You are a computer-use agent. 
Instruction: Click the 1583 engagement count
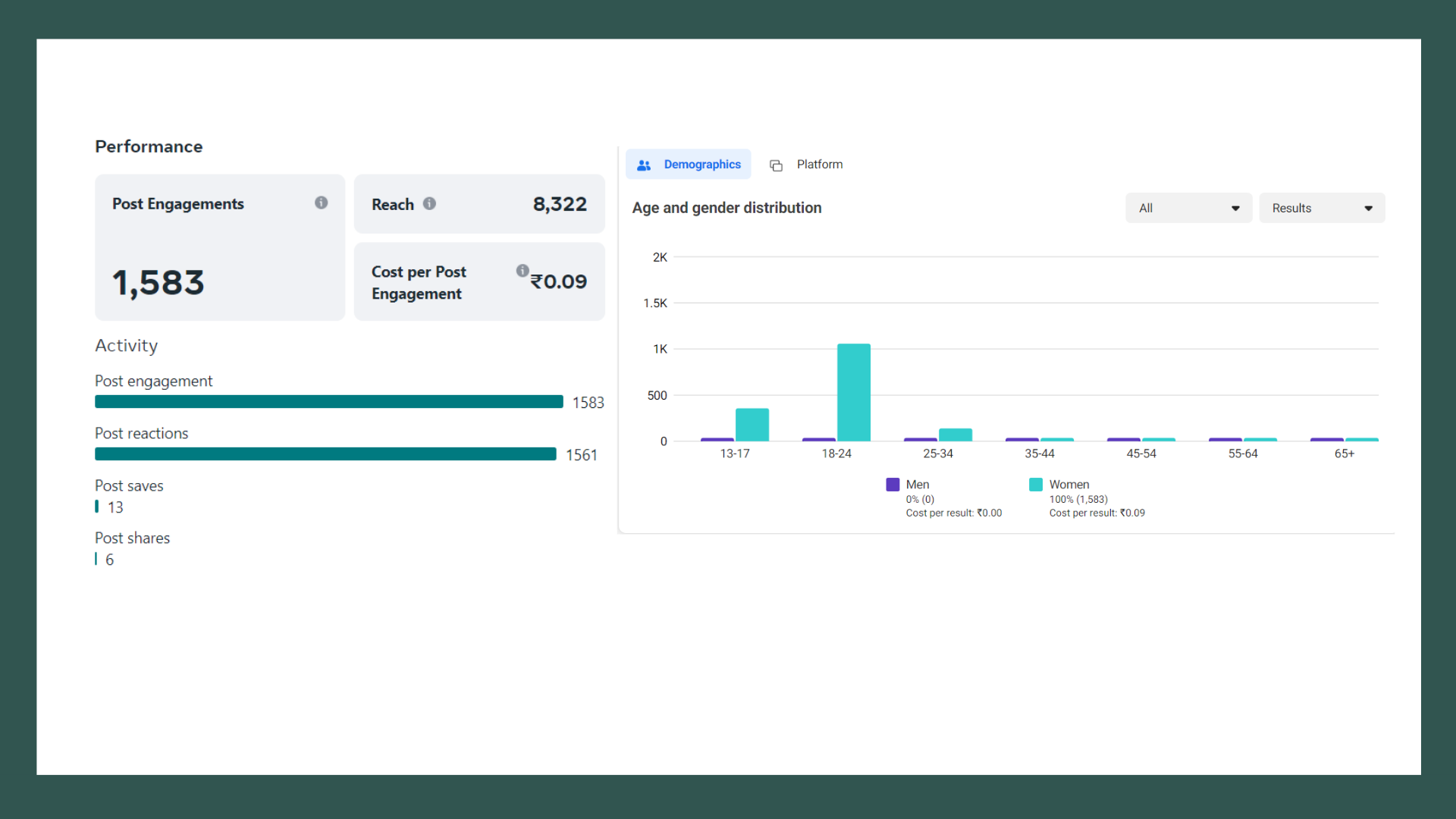coord(588,403)
